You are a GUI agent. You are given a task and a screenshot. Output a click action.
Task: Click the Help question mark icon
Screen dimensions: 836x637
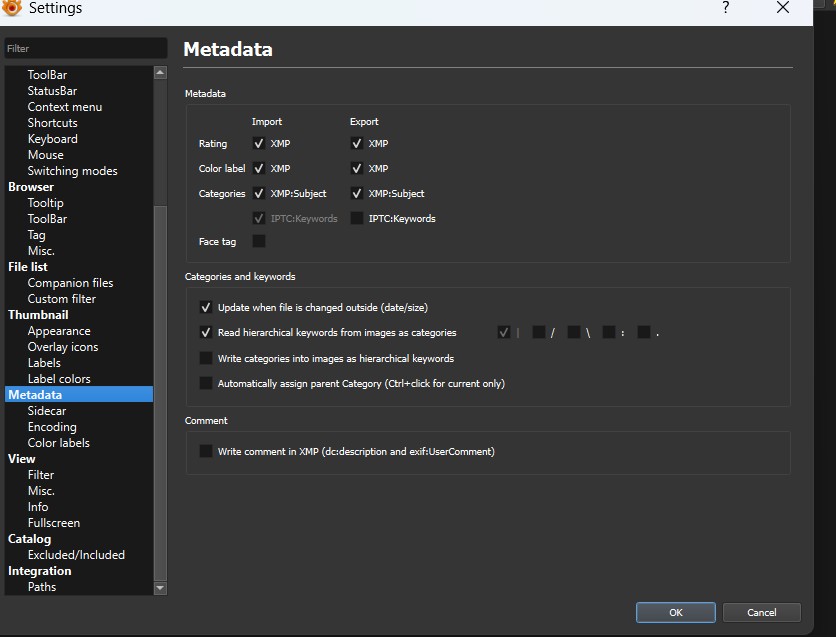point(726,10)
